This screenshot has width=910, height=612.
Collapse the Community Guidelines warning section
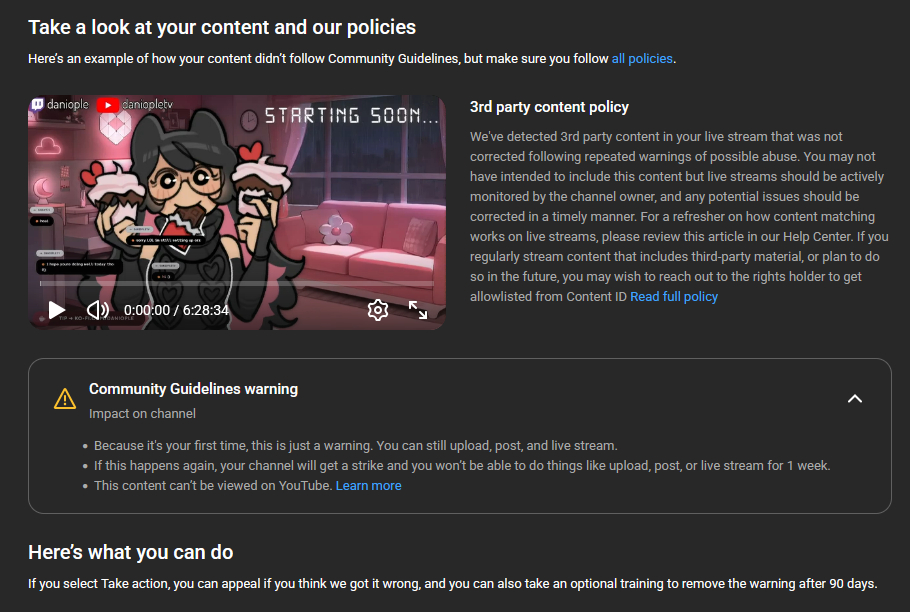point(855,399)
